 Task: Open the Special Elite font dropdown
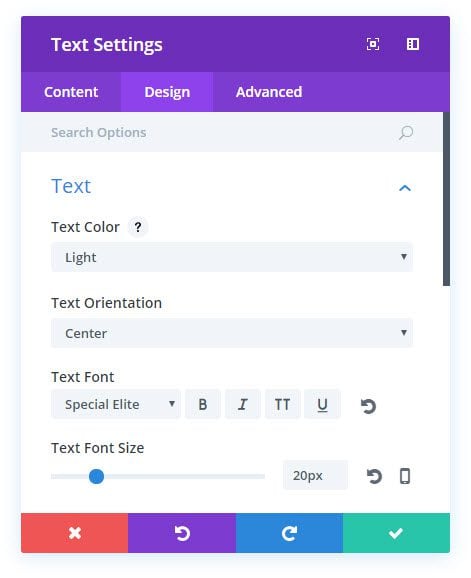pyautogui.click(x=116, y=404)
